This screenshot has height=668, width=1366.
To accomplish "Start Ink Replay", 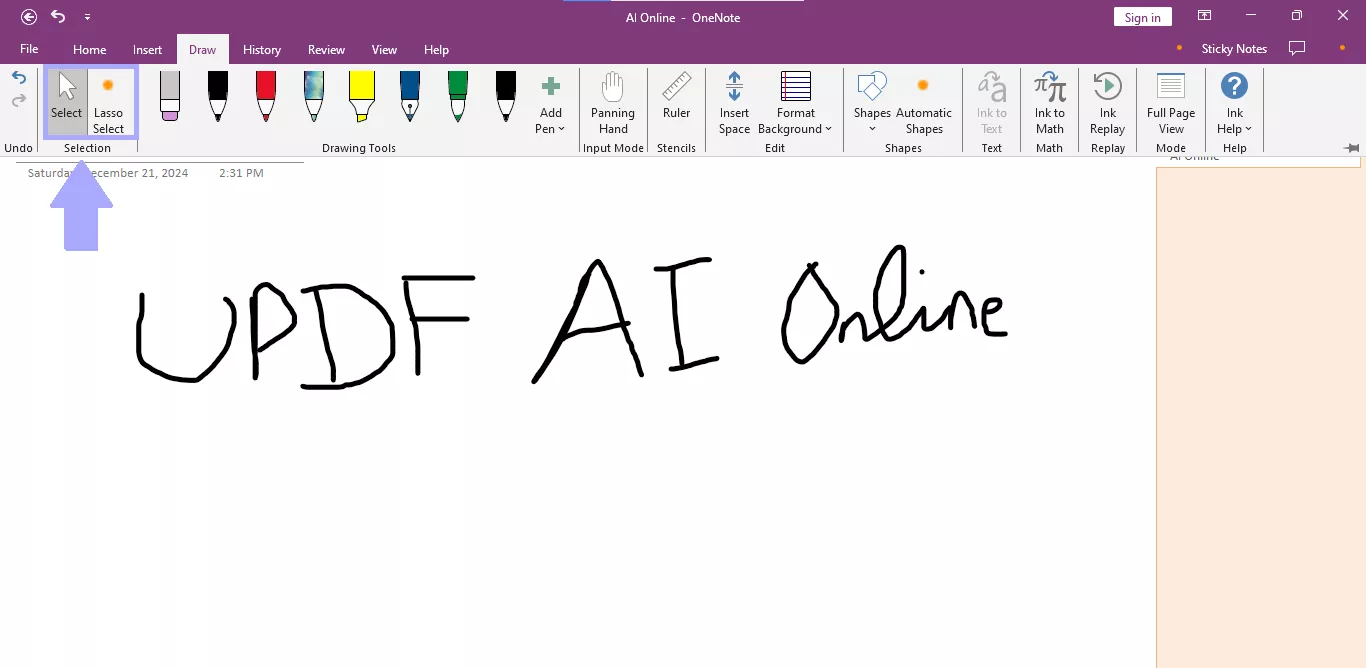I will coord(1107,103).
